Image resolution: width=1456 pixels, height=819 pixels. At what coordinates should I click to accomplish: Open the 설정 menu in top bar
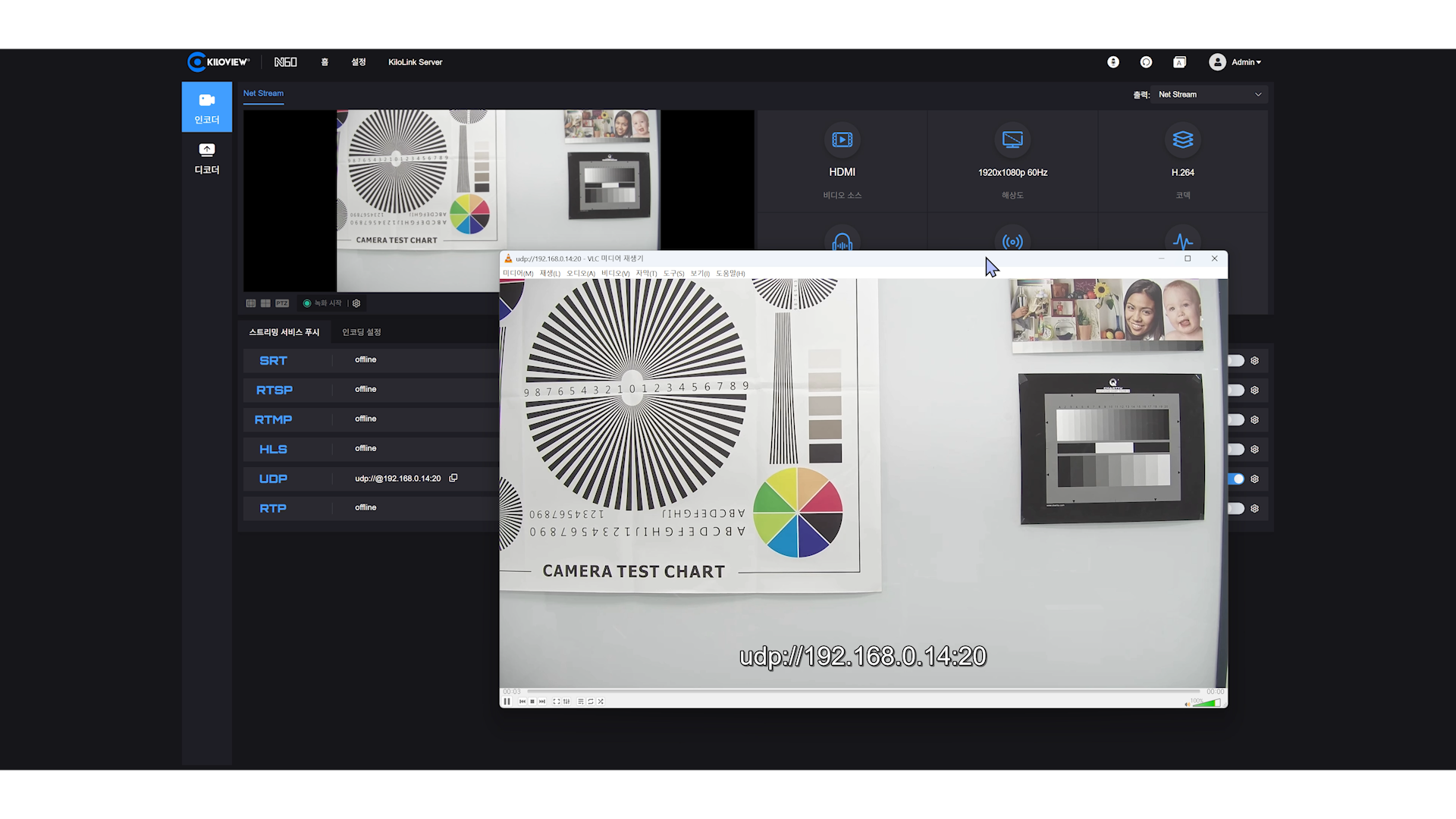pos(358,62)
